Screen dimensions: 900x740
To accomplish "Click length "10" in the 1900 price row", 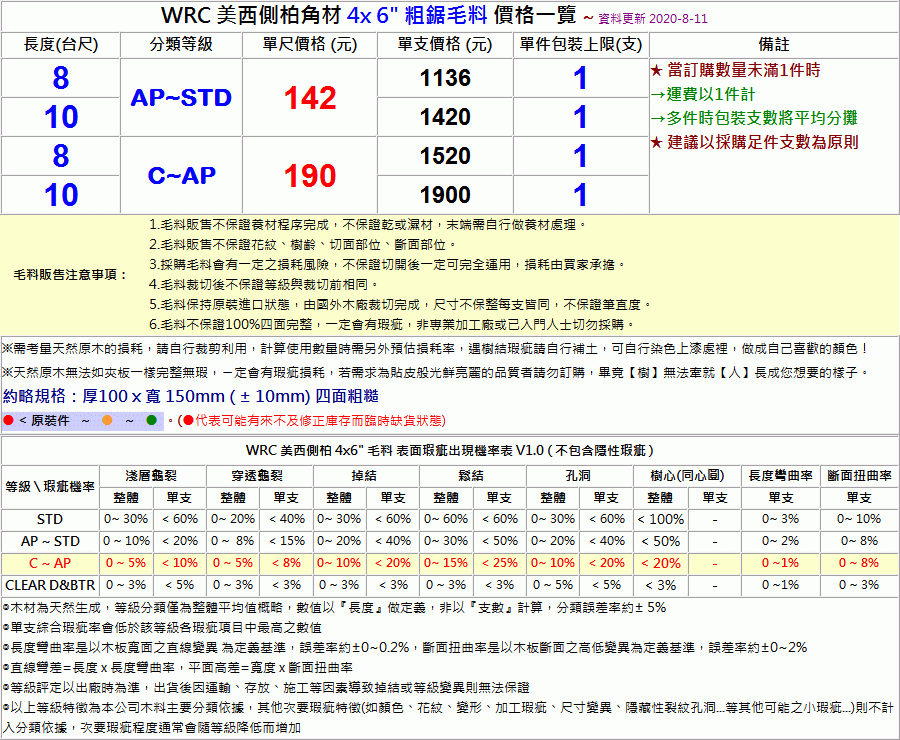I will pyautogui.click(x=61, y=195).
